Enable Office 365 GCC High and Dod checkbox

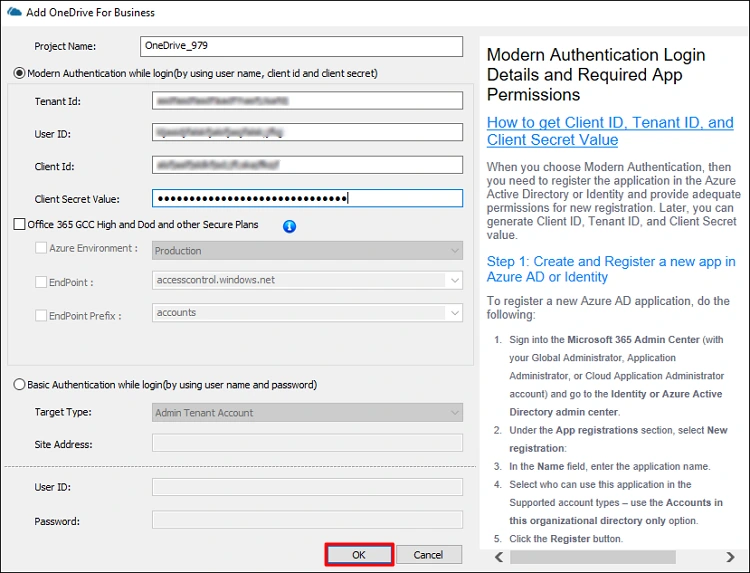(20, 224)
